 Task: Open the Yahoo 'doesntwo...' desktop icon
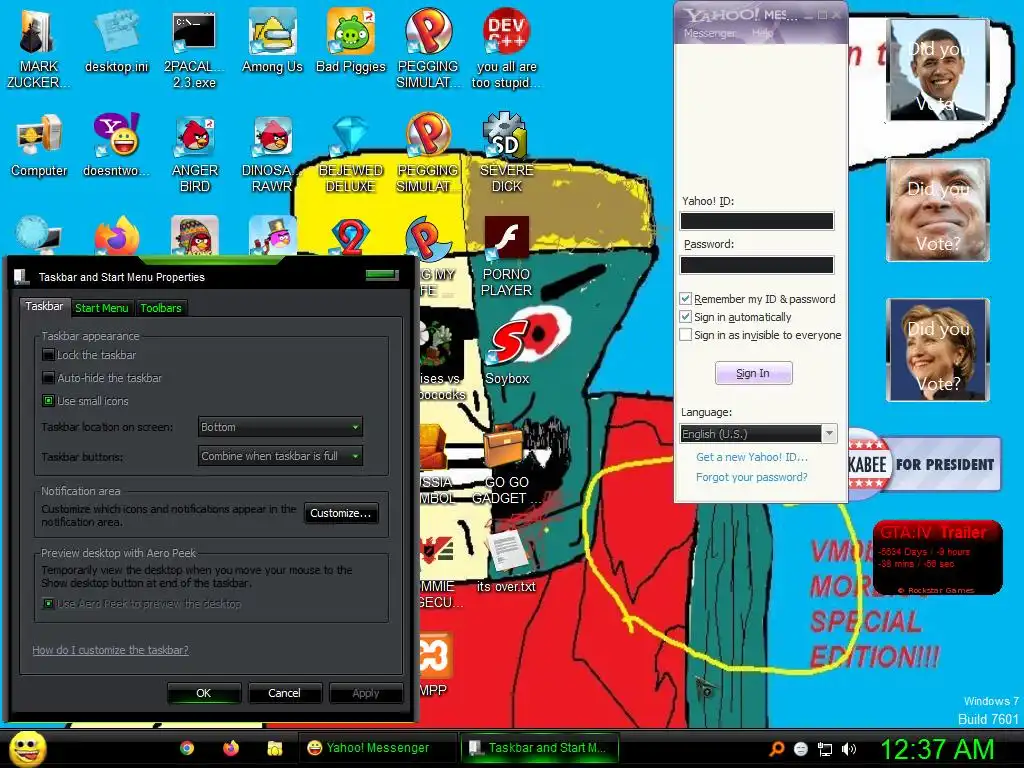point(116,145)
